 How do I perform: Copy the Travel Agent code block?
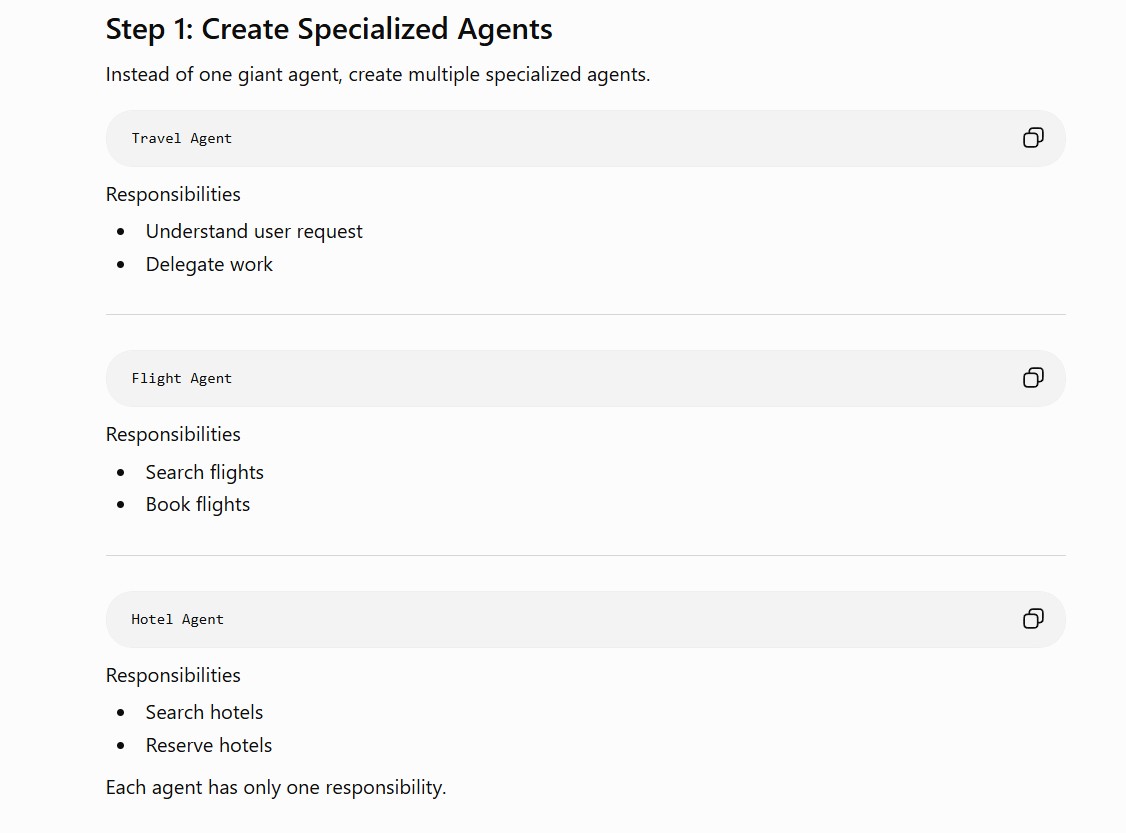point(1033,138)
